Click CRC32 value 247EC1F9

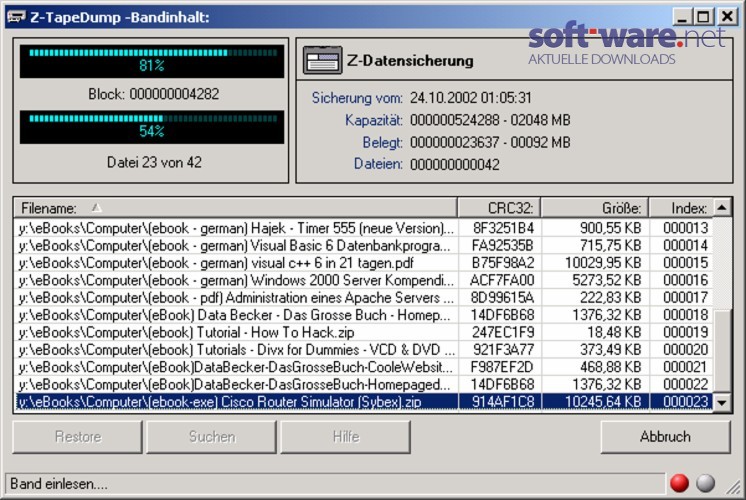pos(503,332)
